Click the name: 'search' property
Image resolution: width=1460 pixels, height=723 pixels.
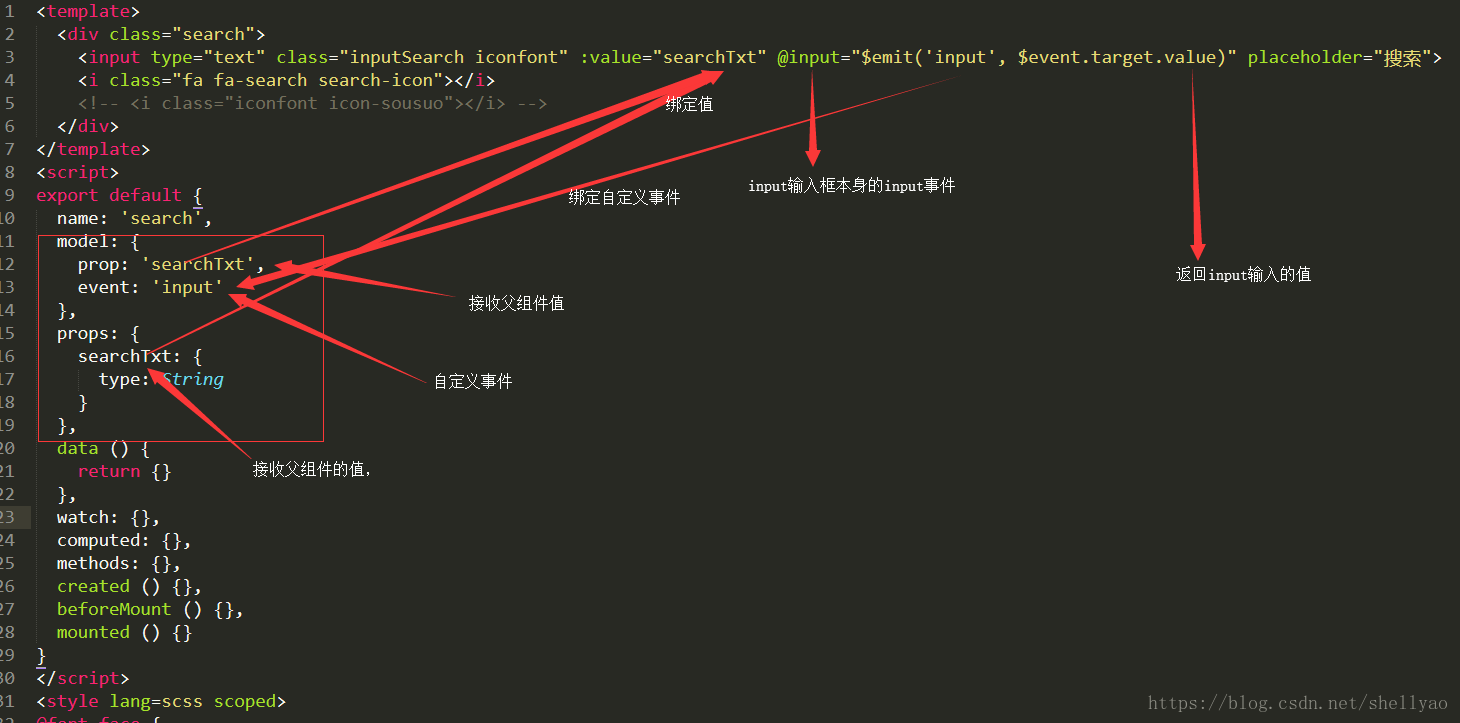(x=134, y=218)
